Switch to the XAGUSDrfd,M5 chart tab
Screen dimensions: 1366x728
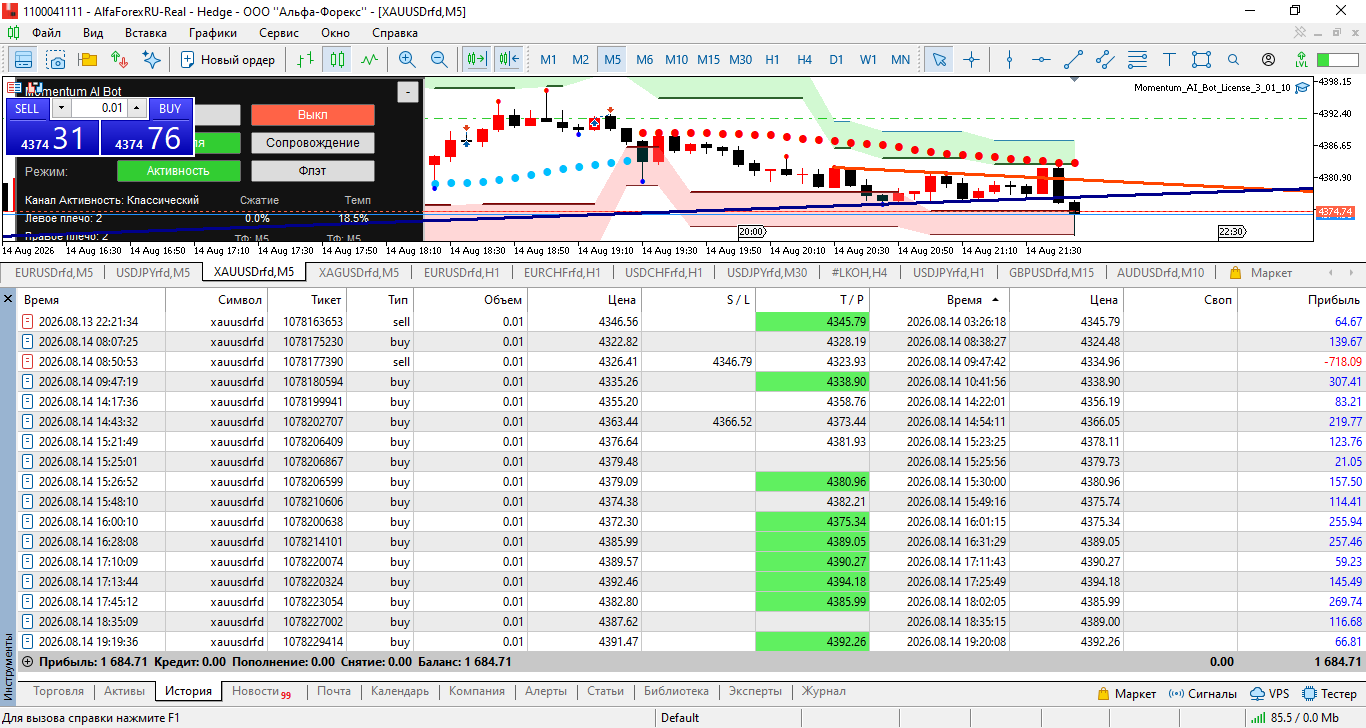[x=358, y=272]
